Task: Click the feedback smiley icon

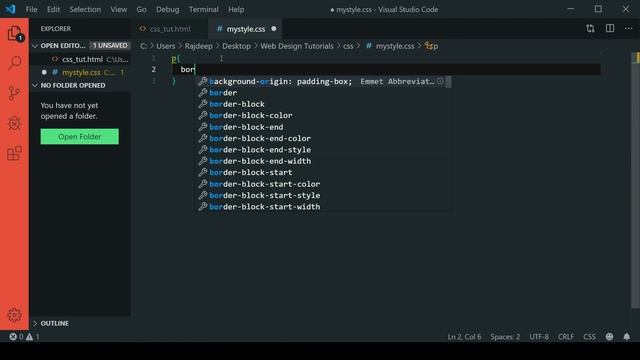Action: point(609,337)
